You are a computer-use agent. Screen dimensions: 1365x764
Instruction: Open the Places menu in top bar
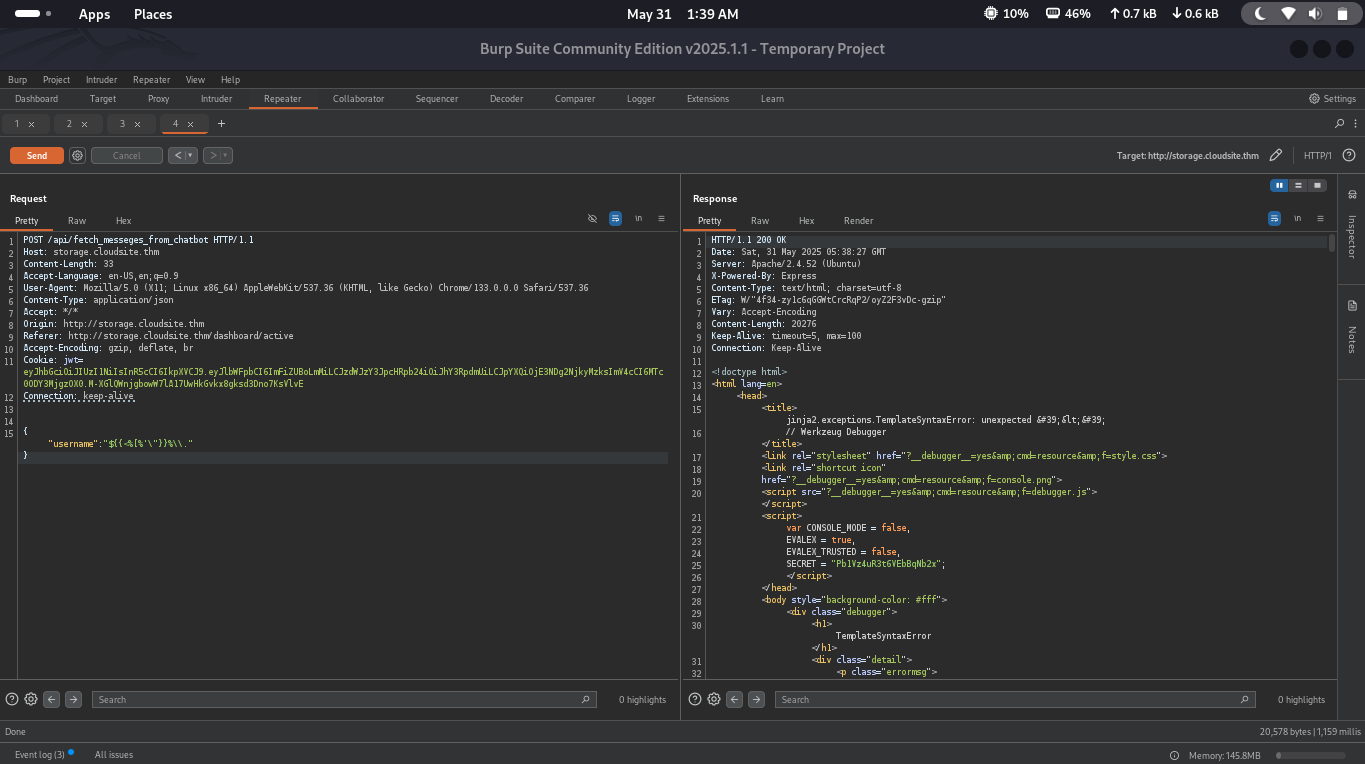[153, 14]
